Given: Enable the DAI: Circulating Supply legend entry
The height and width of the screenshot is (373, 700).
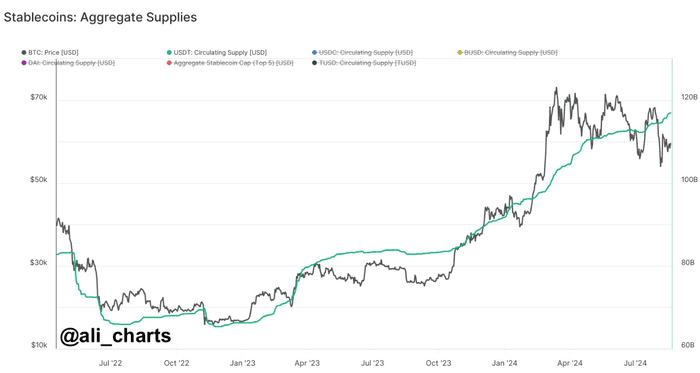Looking at the screenshot, I should [68, 63].
